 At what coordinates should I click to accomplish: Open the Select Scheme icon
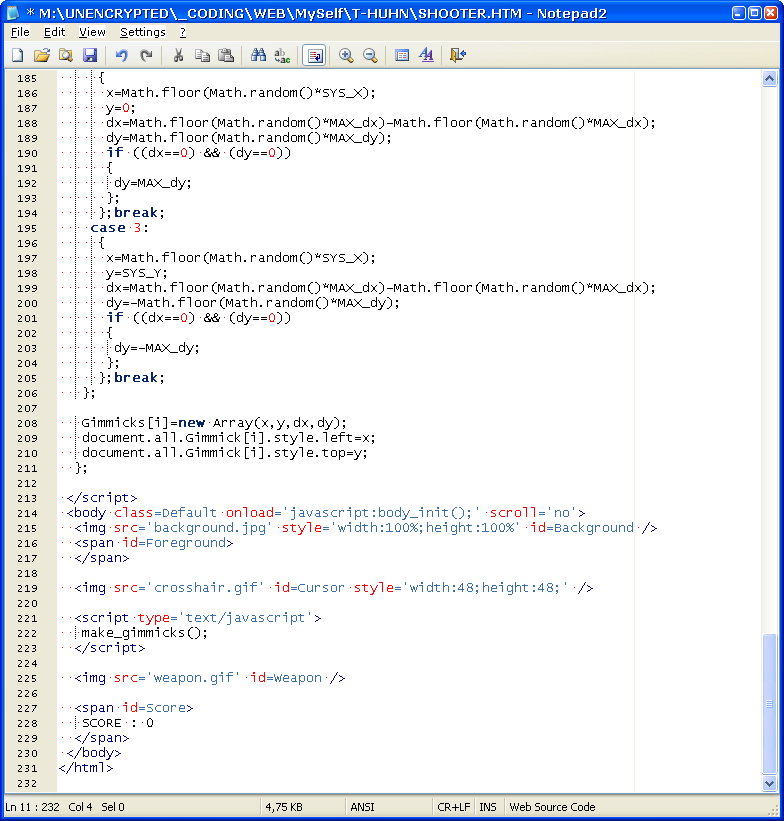coord(402,55)
